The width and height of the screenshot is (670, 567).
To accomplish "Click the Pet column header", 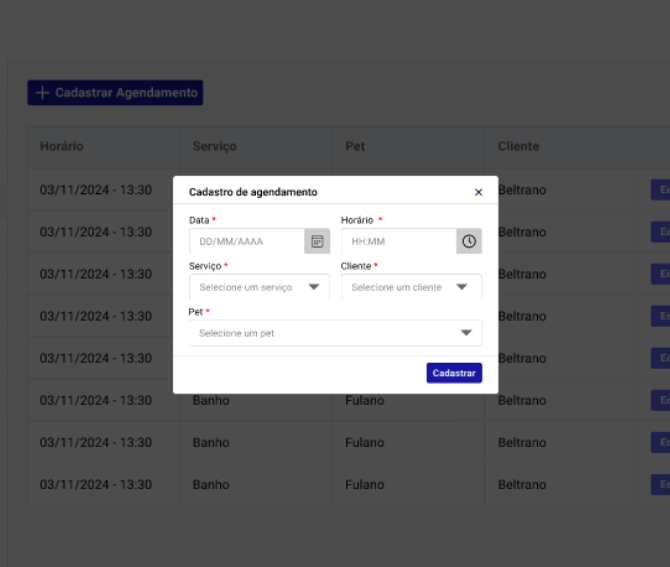I will 355,146.
